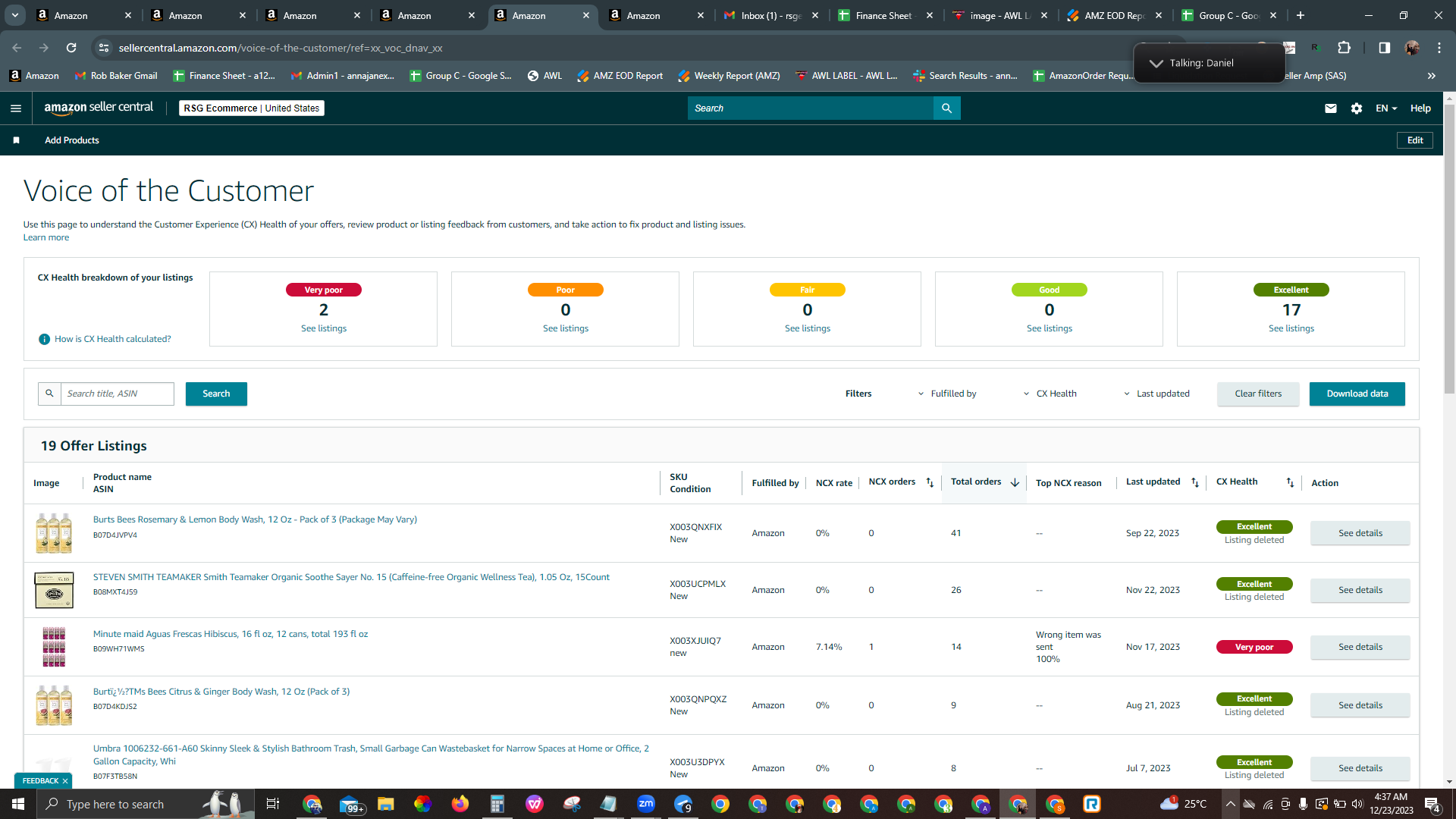Open a new browser tab
This screenshot has width=1456, height=819.
(x=1301, y=15)
